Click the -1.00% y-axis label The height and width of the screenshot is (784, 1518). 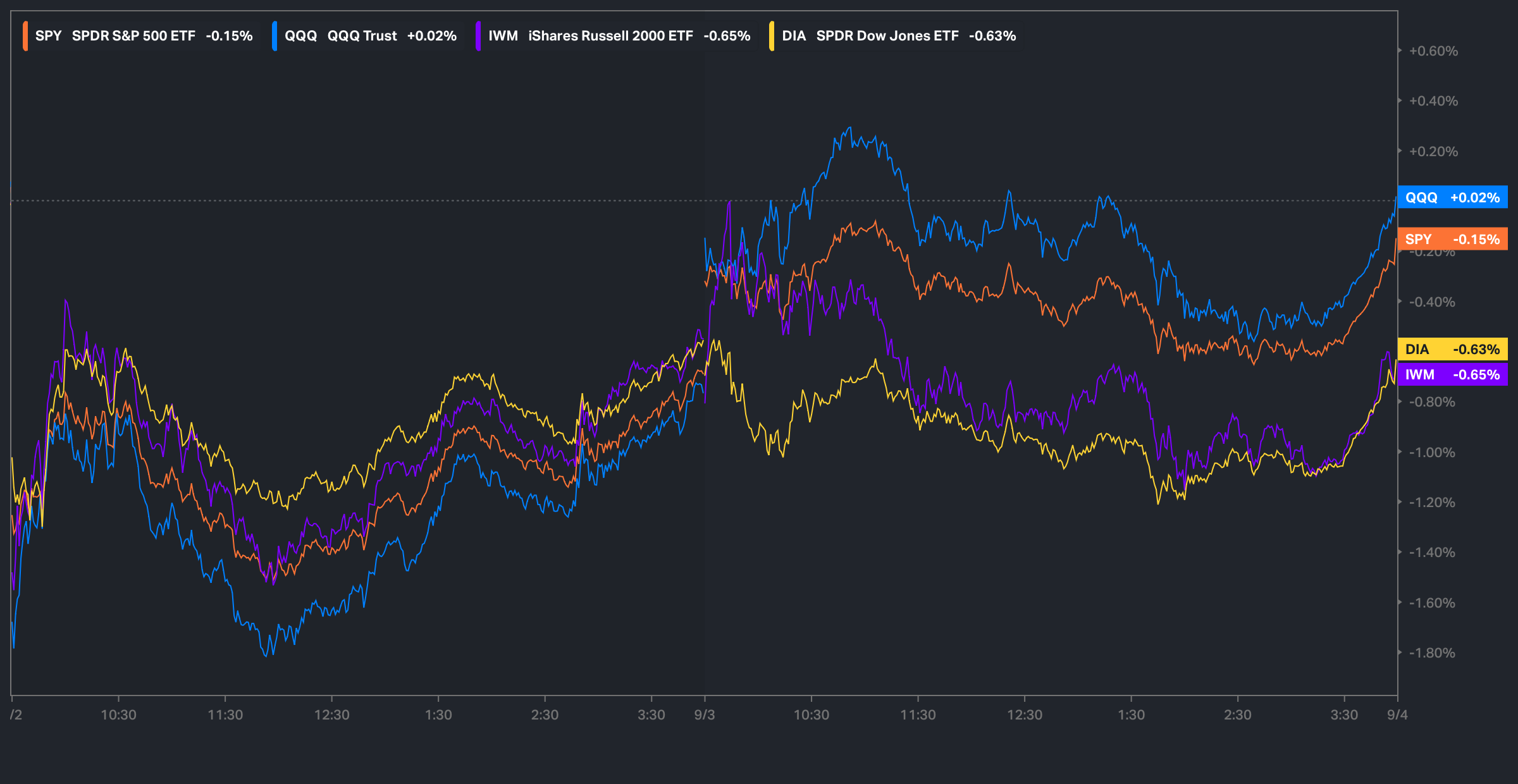[x=1432, y=453]
